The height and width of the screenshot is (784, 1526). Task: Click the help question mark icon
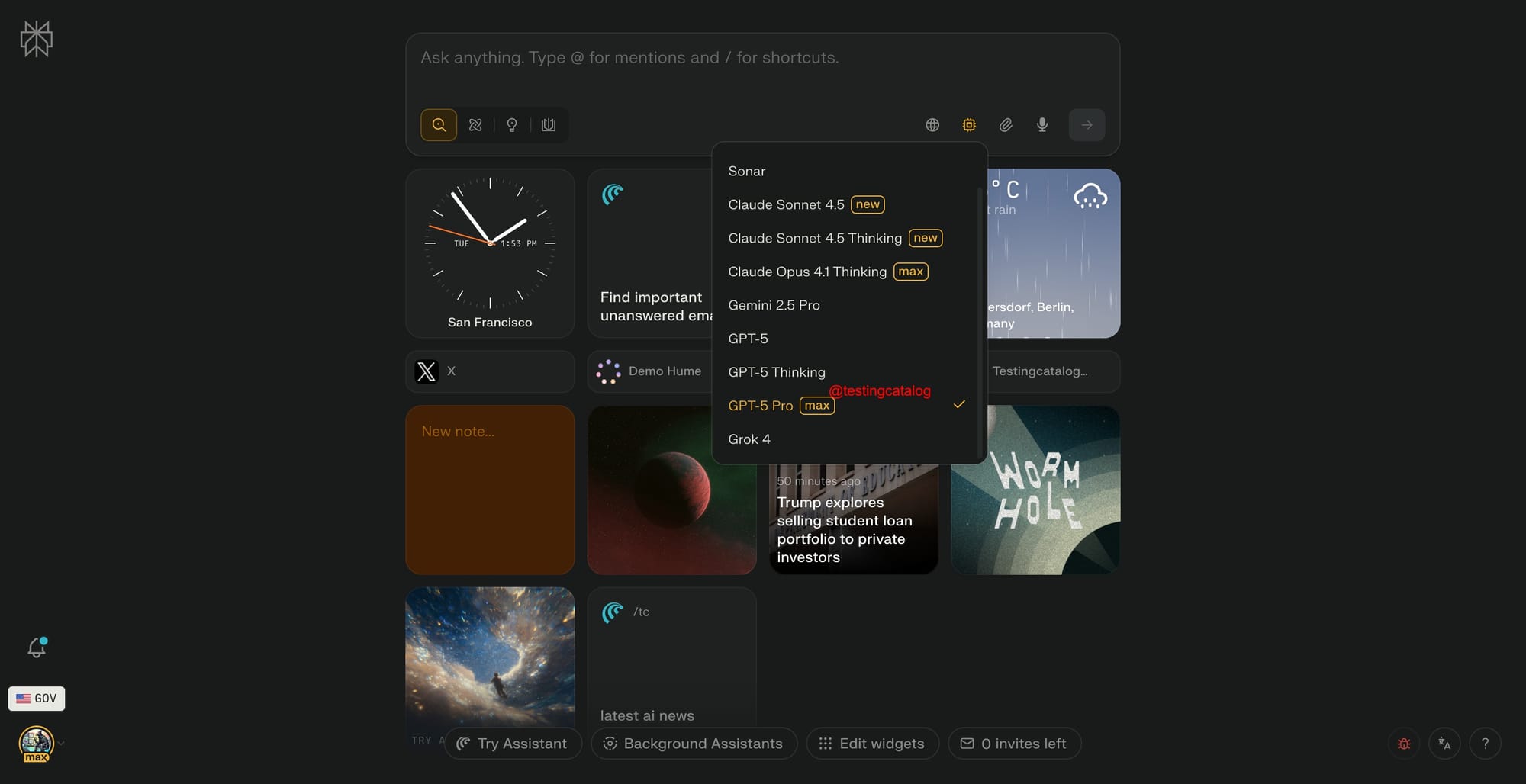(x=1485, y=744)
